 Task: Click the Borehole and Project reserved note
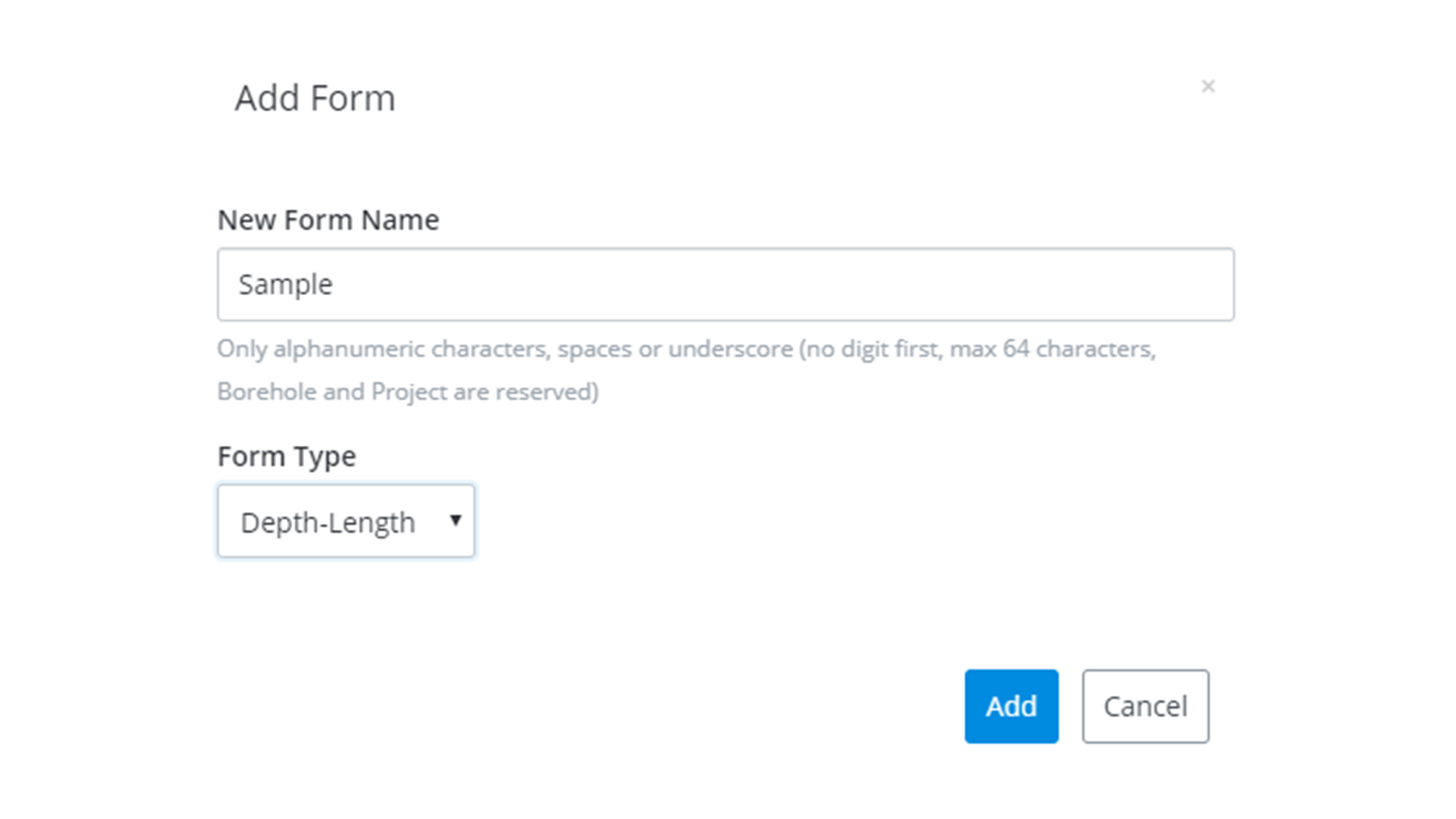(x=407, y=391)
